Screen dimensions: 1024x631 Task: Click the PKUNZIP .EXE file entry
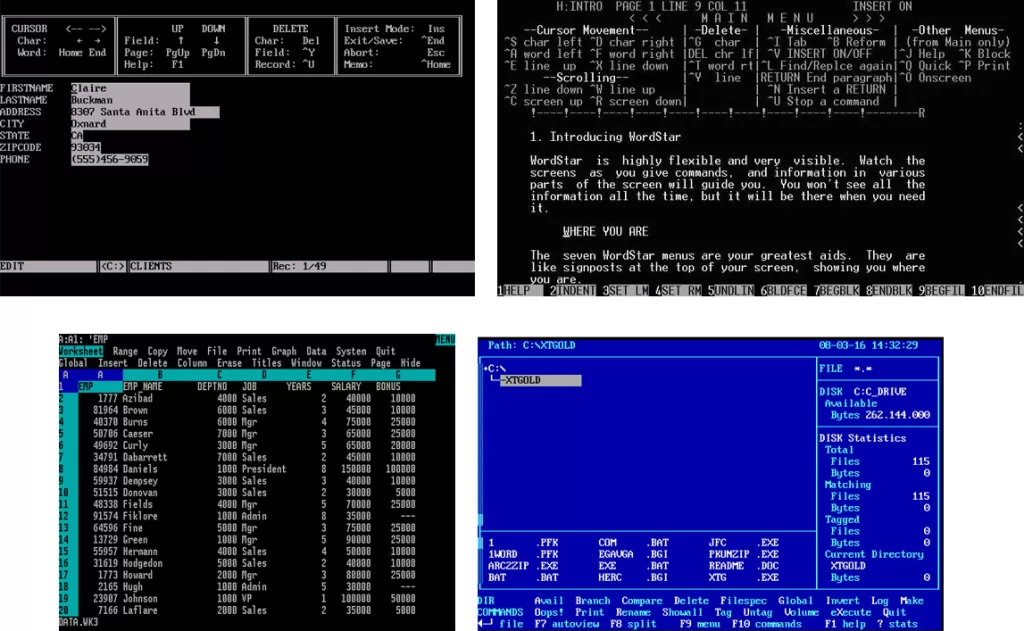743,555
